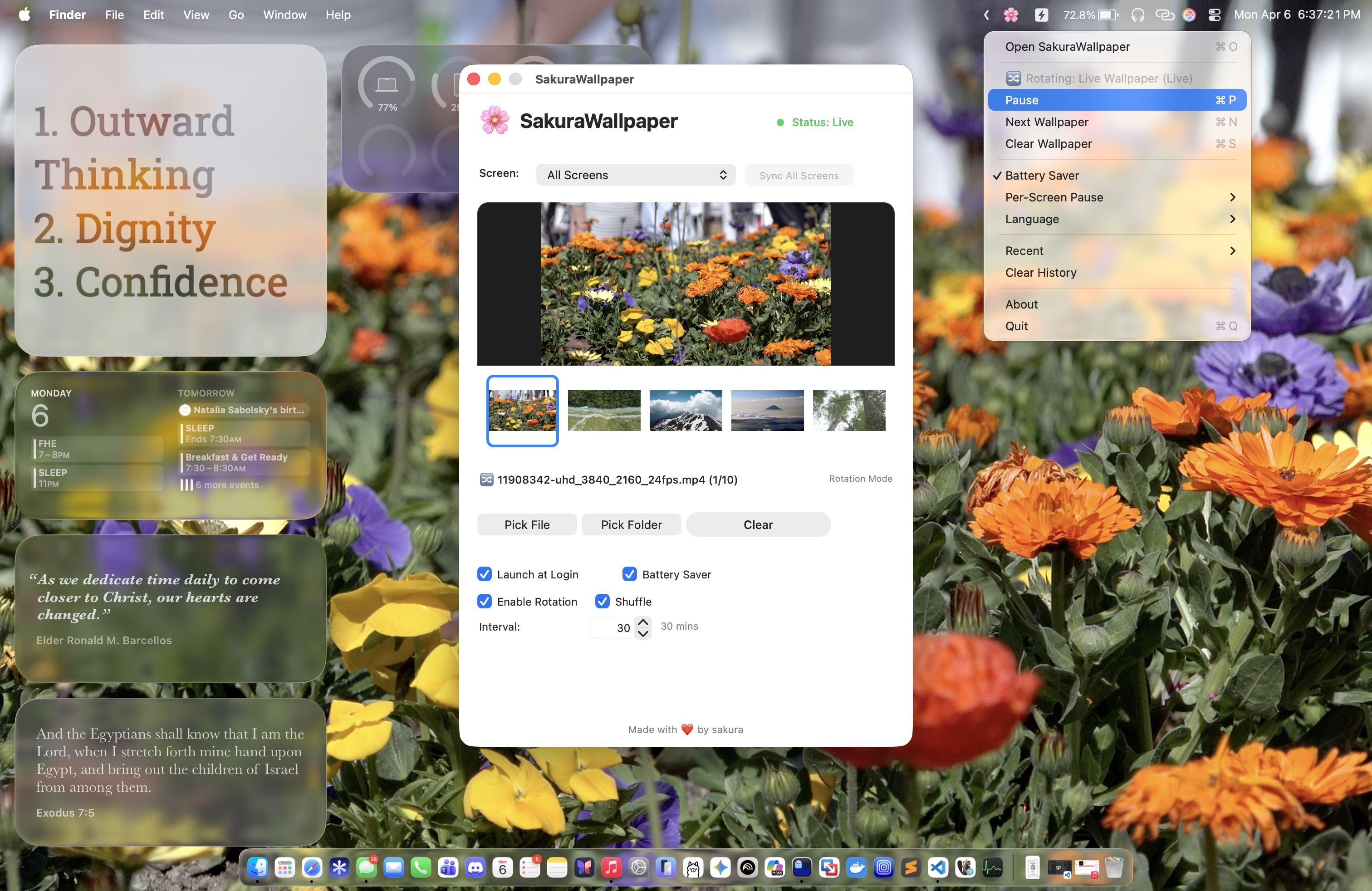
Task: Uncheck the Launch at Login checkbox
Action: pos(484,574)
